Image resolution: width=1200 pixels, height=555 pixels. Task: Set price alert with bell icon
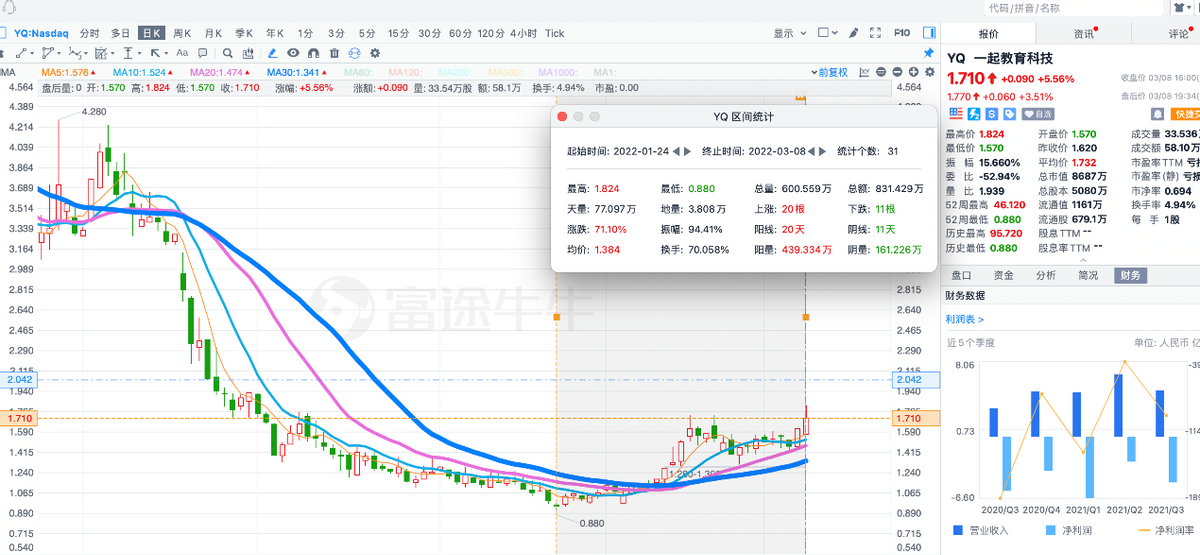click(1157, 115)
